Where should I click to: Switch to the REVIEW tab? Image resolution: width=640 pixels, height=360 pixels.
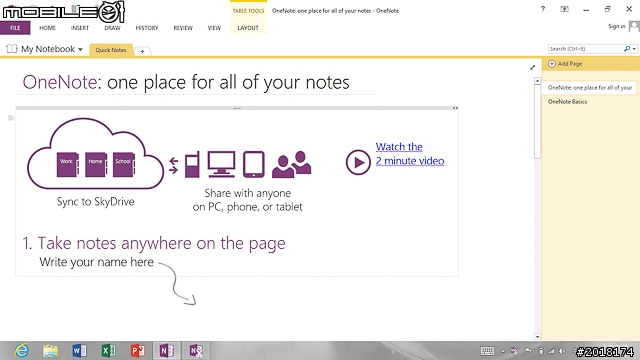183,28
